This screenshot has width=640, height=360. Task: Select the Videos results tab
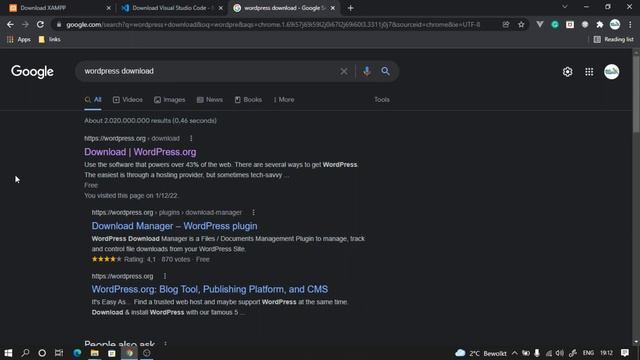click(x=128, y=100)
